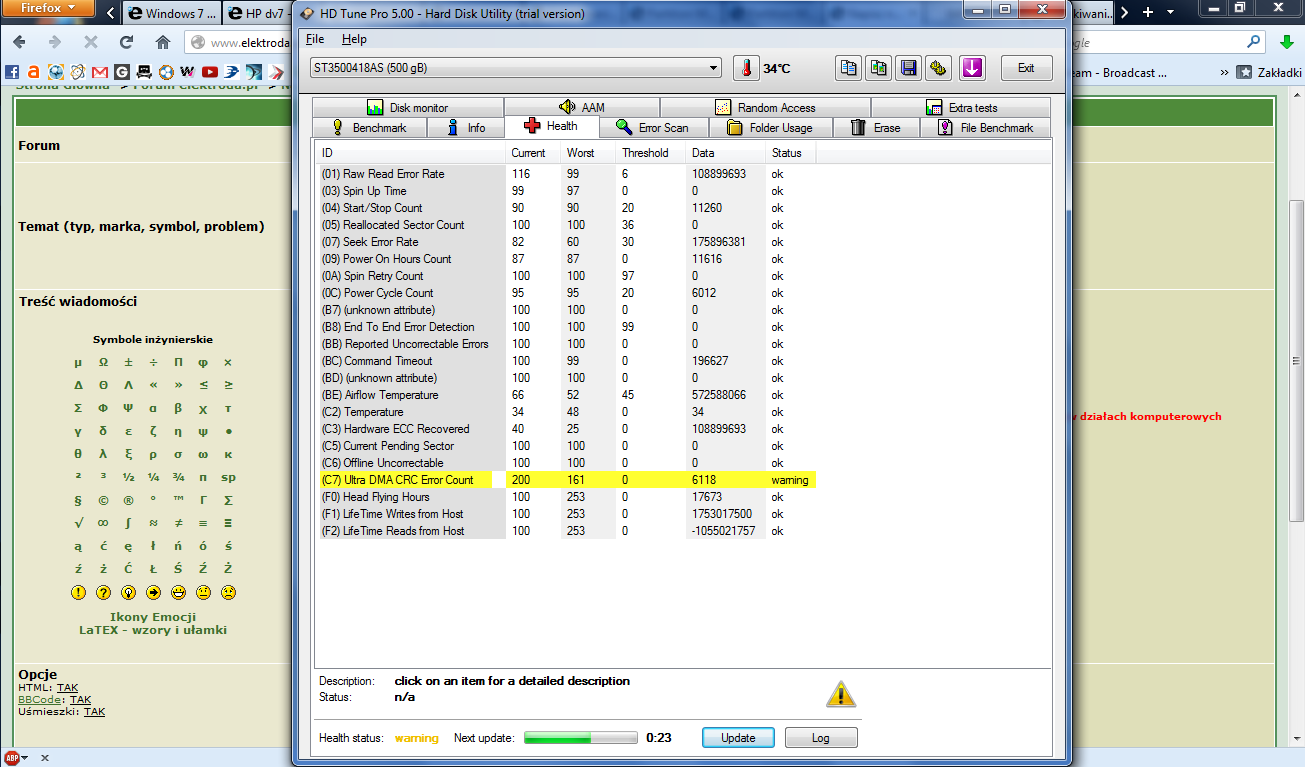Open the orange 'a' bookmark icon in Firefox
1305x767 pixels.
[34, 72]
